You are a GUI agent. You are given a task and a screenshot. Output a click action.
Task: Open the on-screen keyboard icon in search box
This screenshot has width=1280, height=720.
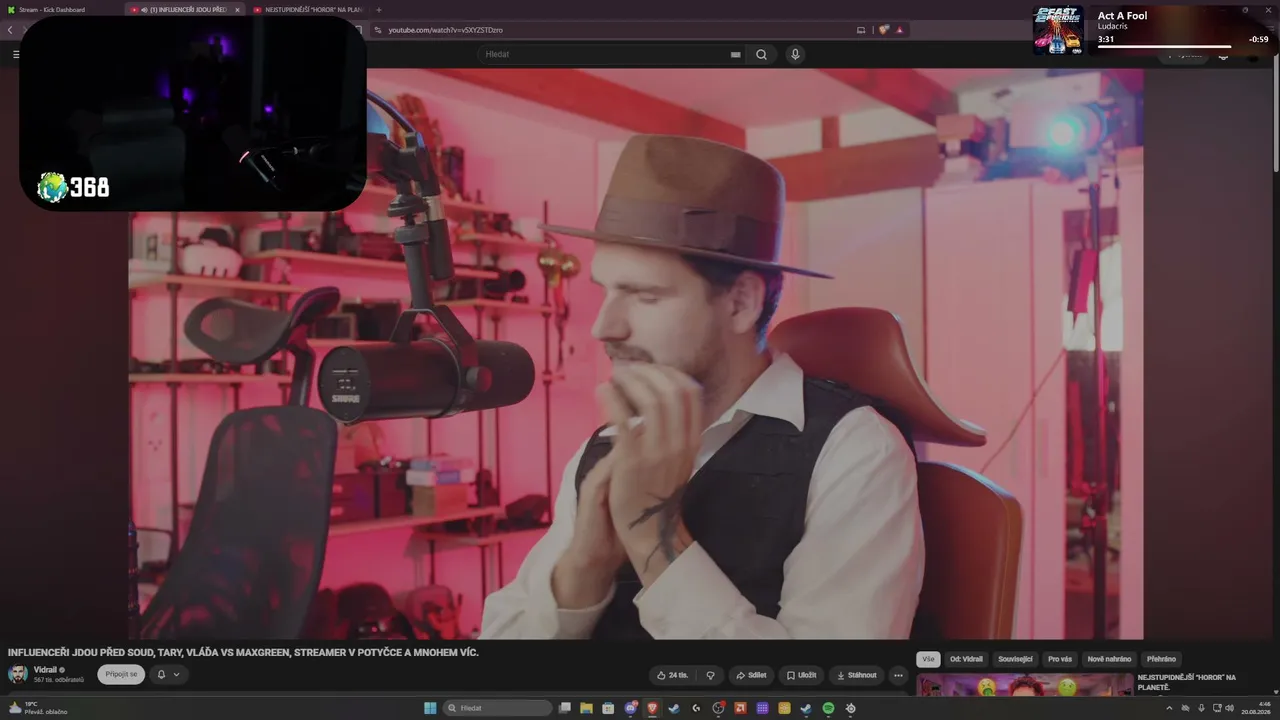pos(736,55)
